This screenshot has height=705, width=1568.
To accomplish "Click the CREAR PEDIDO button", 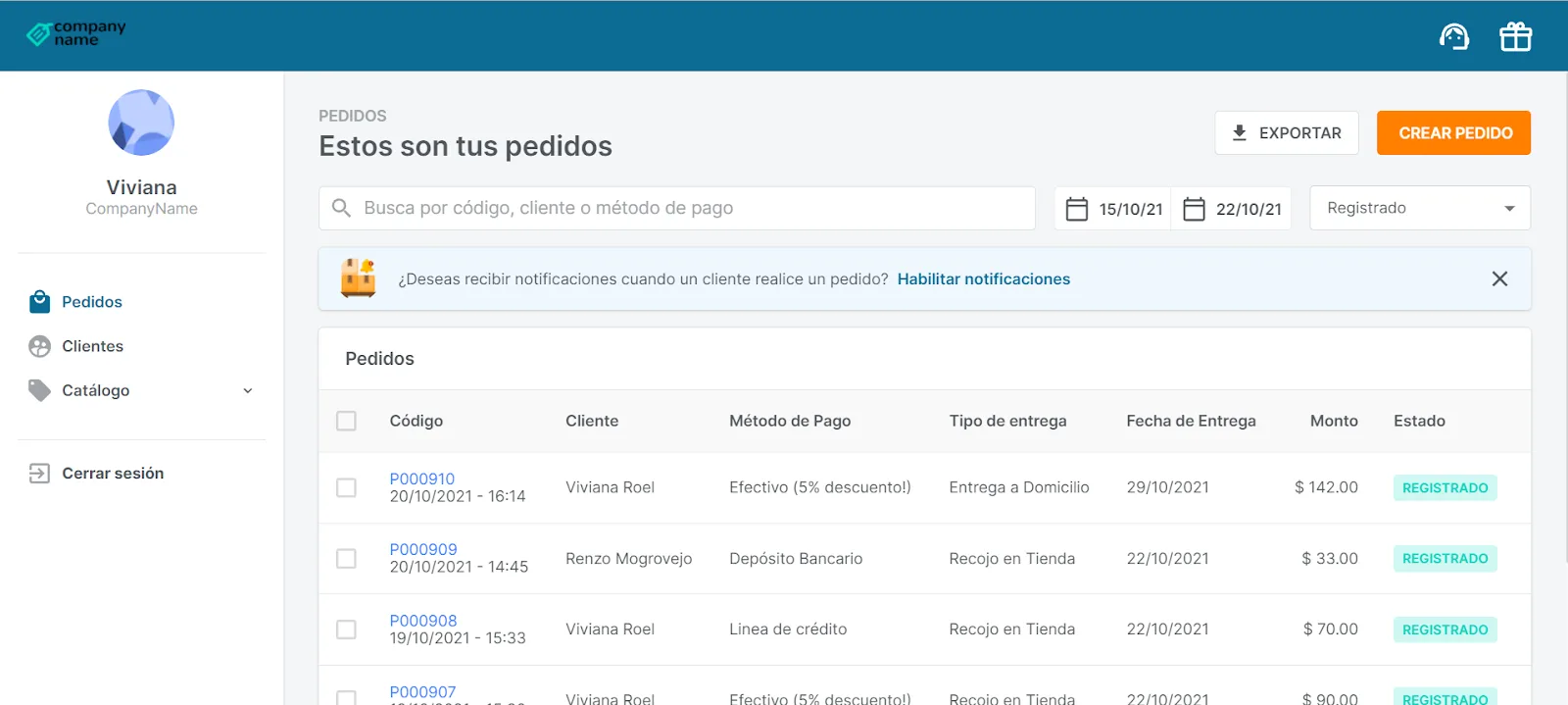I will [x=1453, y=132].
